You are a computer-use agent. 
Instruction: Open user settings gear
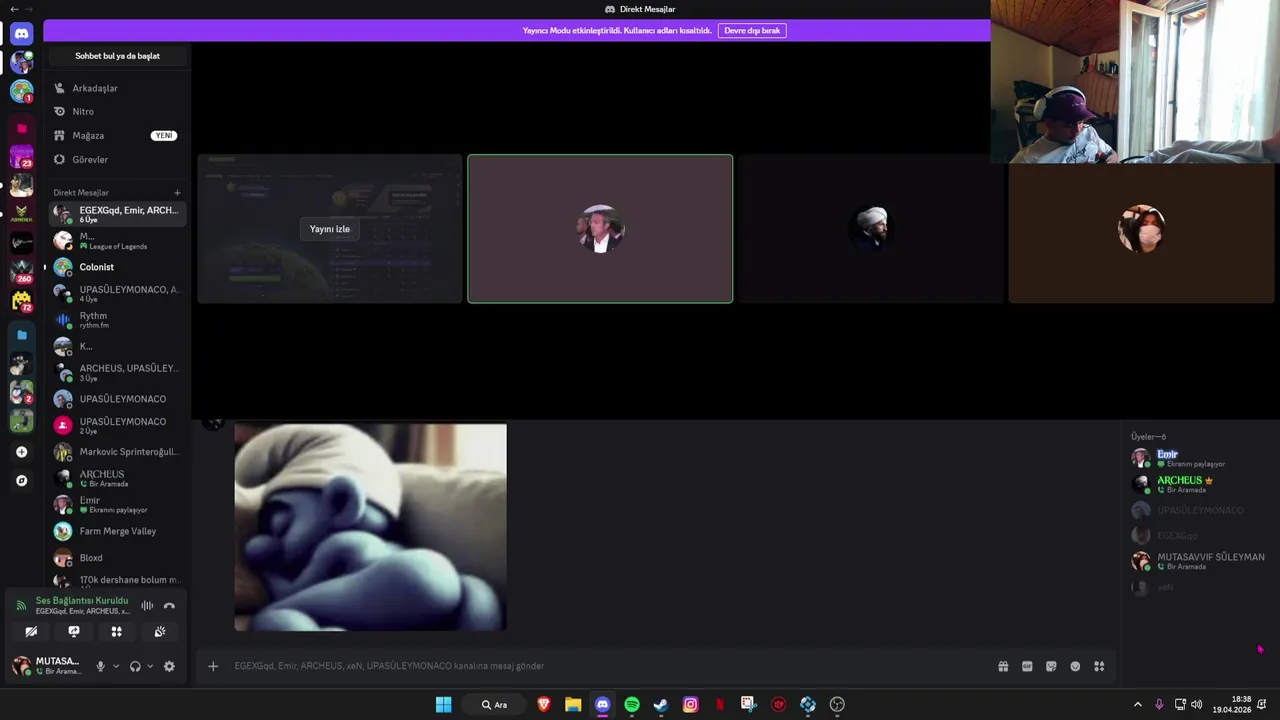169,667
